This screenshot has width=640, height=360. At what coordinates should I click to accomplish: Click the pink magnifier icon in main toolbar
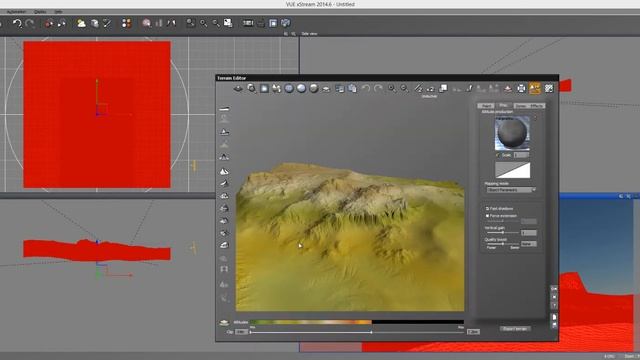pyautogui.click(x=147, y=23)
